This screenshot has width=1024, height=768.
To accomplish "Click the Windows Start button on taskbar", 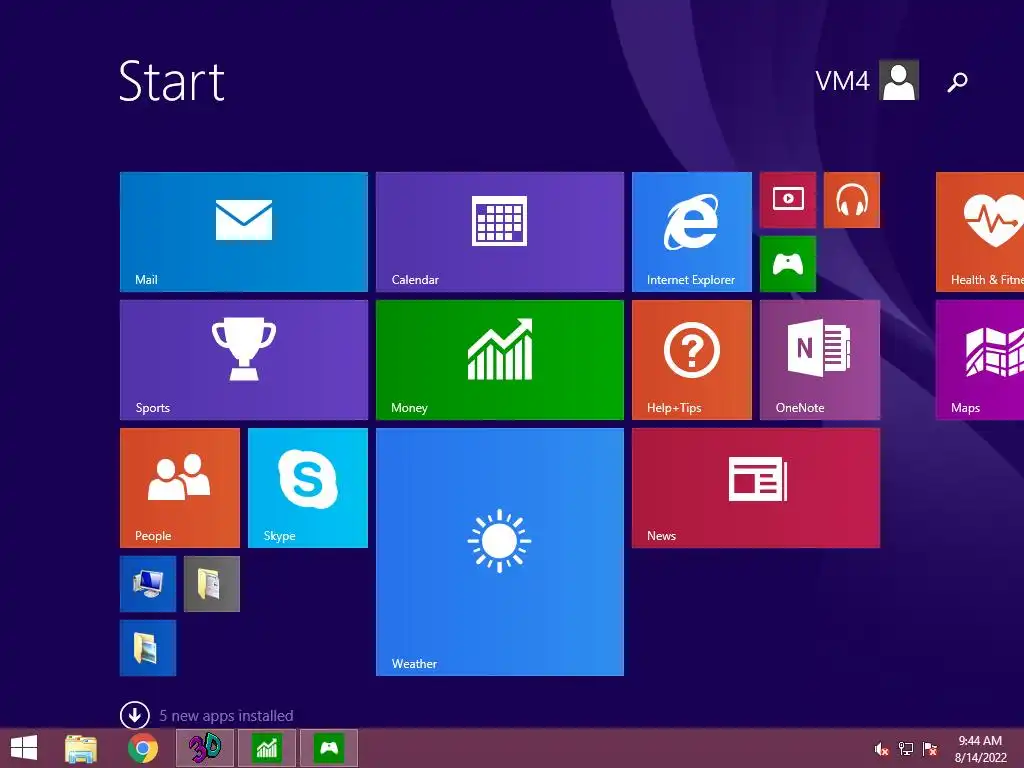I will [24, 748].
